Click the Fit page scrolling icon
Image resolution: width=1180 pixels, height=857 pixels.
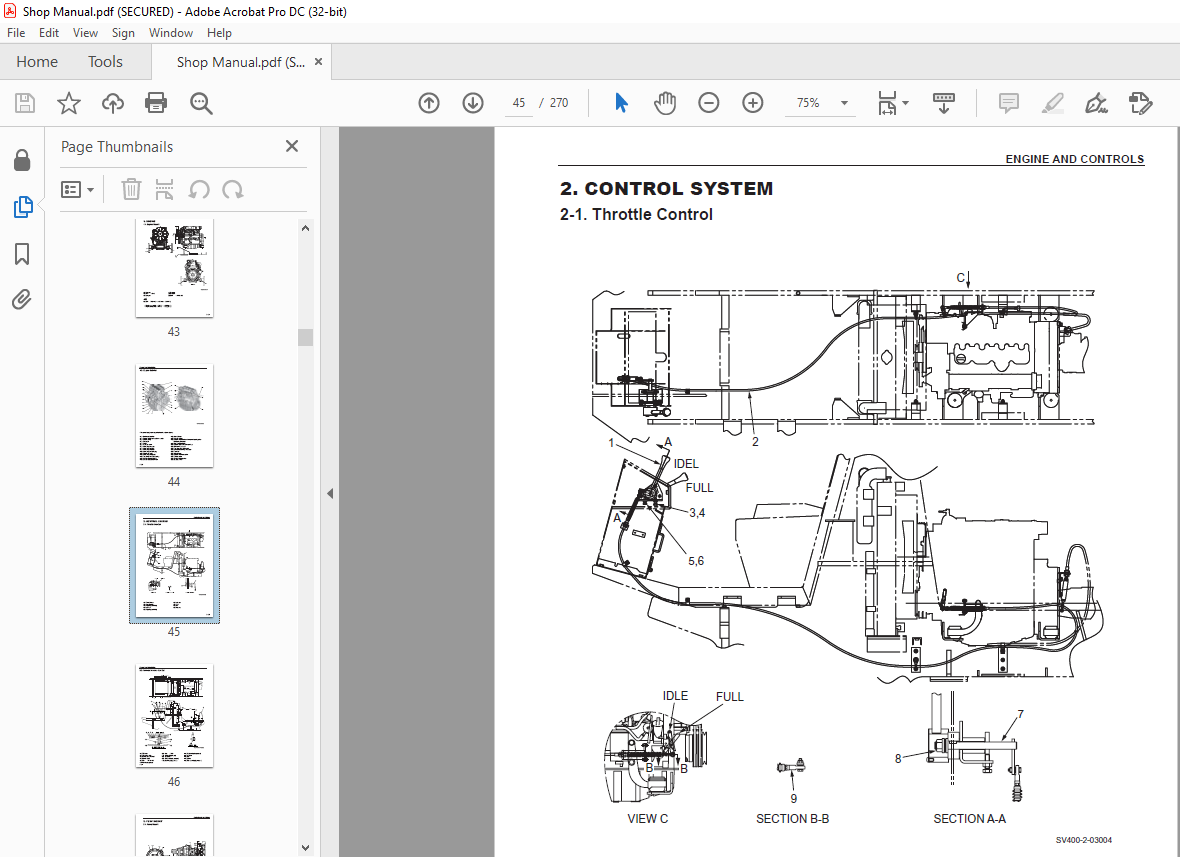coord(888,103)
